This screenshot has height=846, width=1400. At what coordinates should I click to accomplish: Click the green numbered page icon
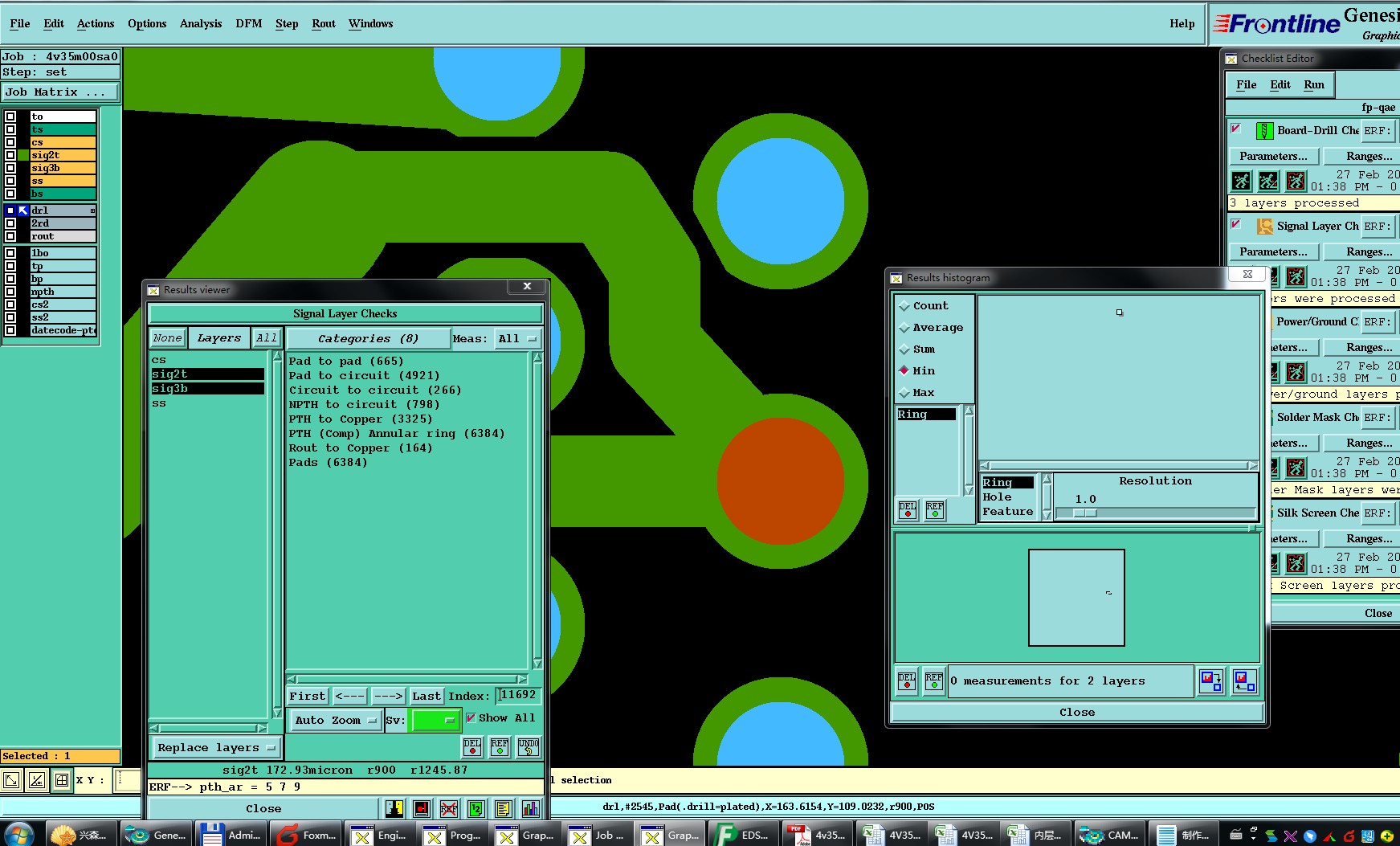pos(476,808)
